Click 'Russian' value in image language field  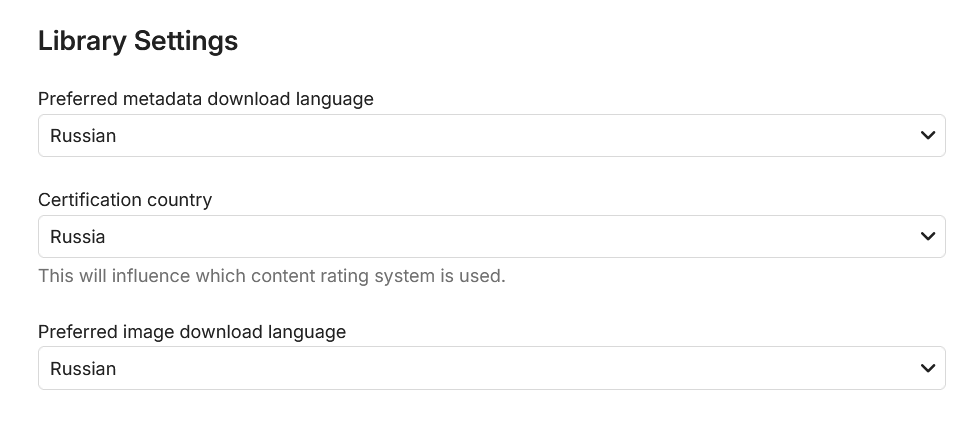(83, 369)
